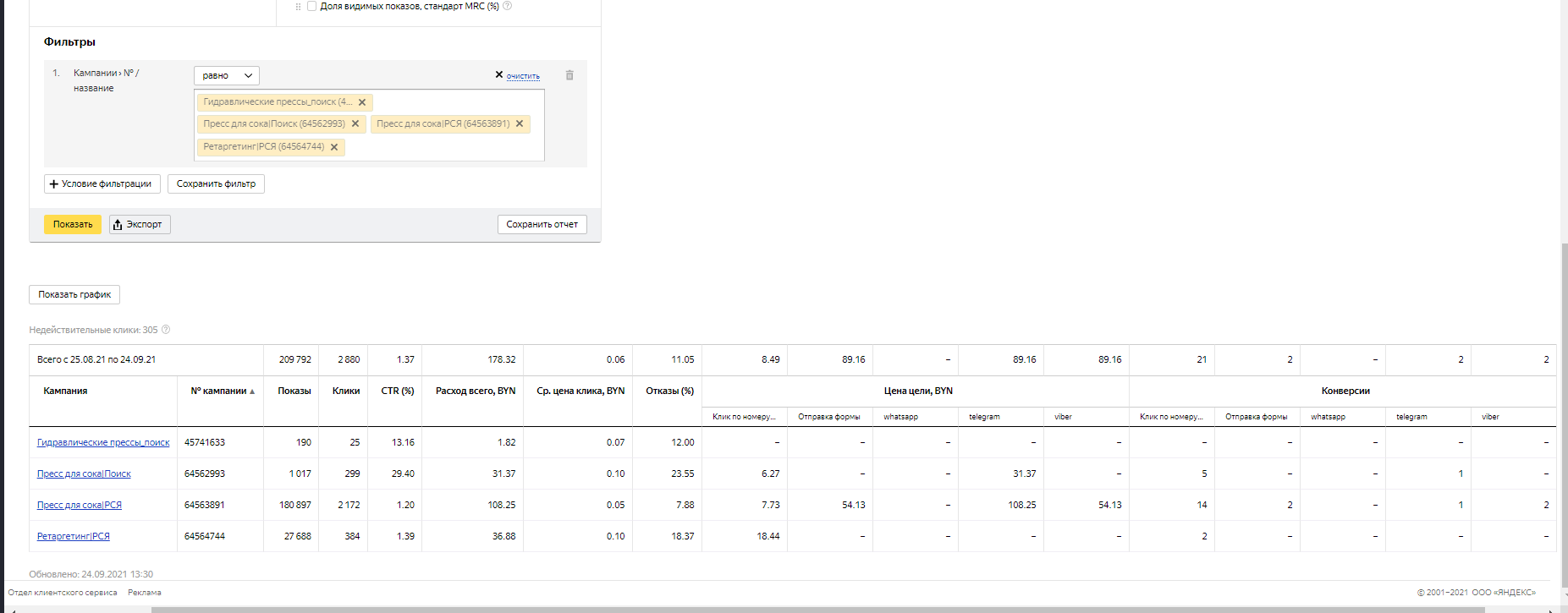Click CTR (%) column header
The width and height of the screenshot is (1568, 613).
pos(398,391)
